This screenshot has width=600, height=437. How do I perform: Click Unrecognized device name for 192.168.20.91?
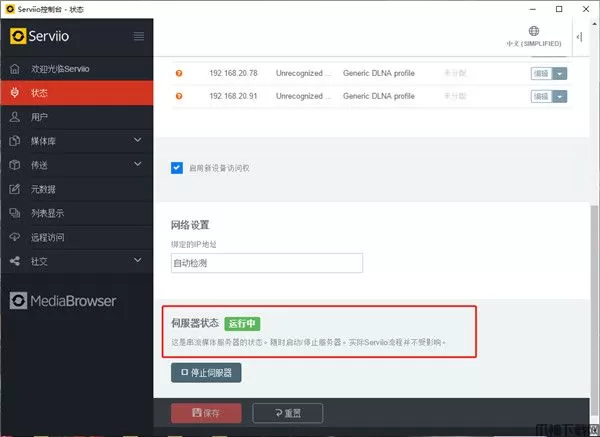304,96
